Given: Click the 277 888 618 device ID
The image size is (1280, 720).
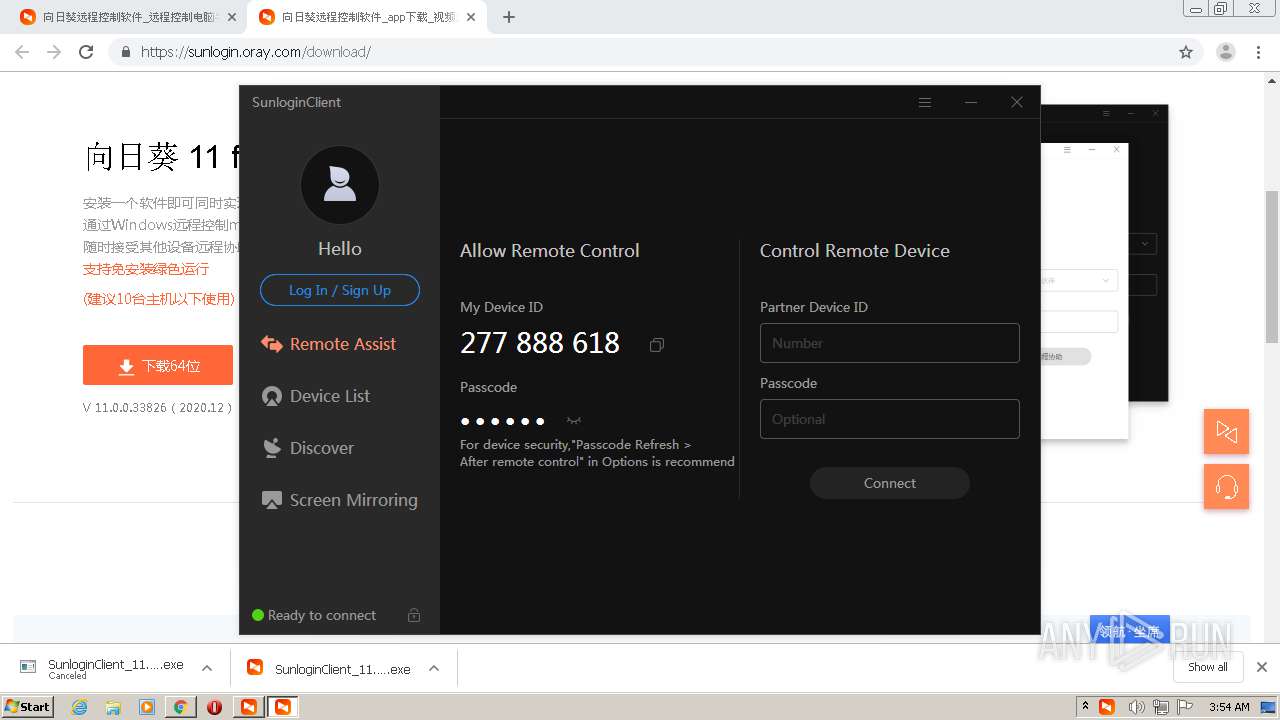Looking at the screenshot, I should (540, 343).
